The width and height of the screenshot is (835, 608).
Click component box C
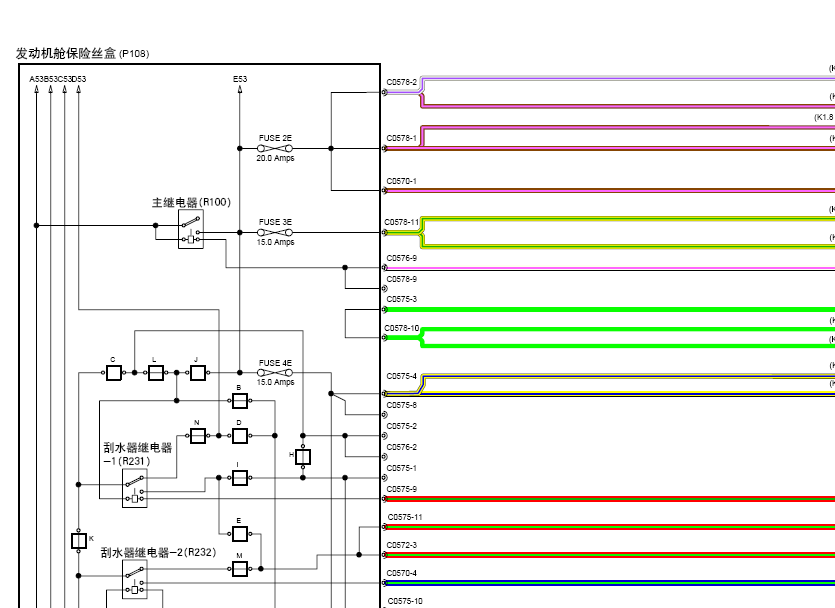point(113,373)
